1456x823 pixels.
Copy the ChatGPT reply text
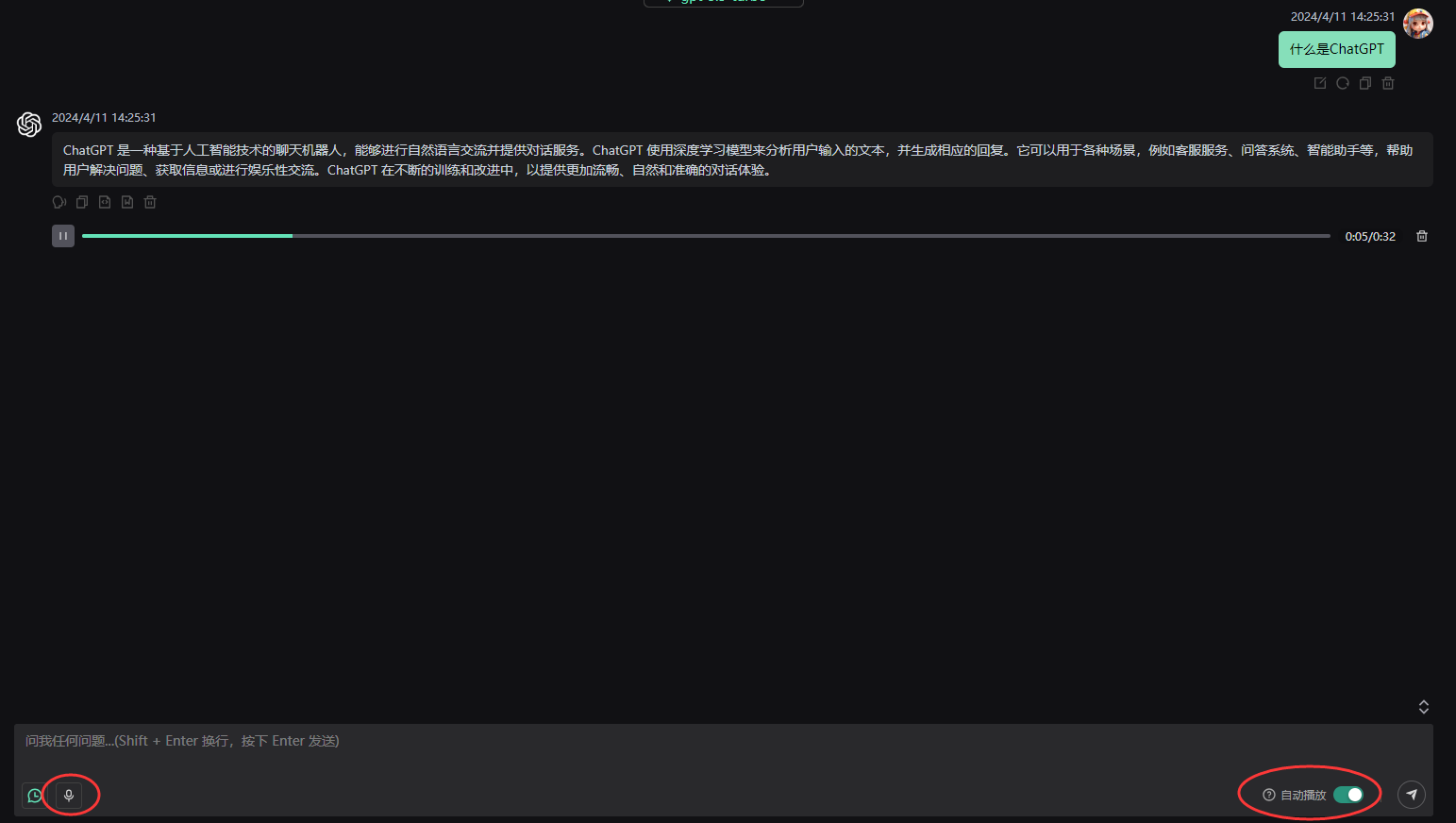click(x=82, y=202)
